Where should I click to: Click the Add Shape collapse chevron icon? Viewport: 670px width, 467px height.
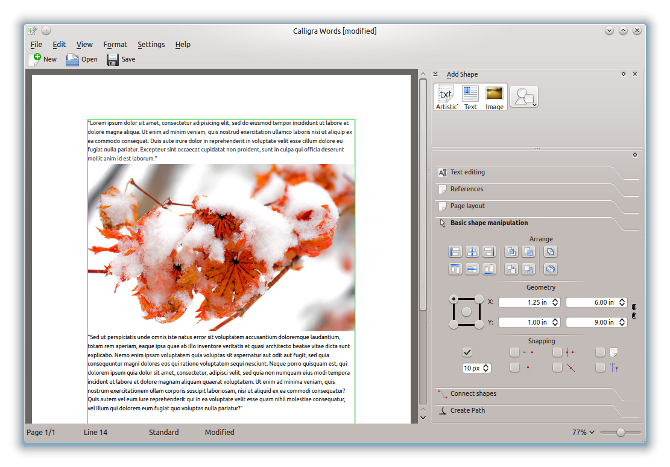pos(435,74)
